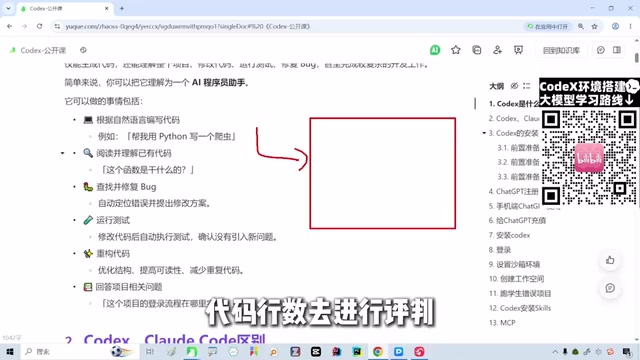The width and height of the screenshot is (640, 360).
Task: Open outline item '2. Codex、Clau...'
Action: 514,118
